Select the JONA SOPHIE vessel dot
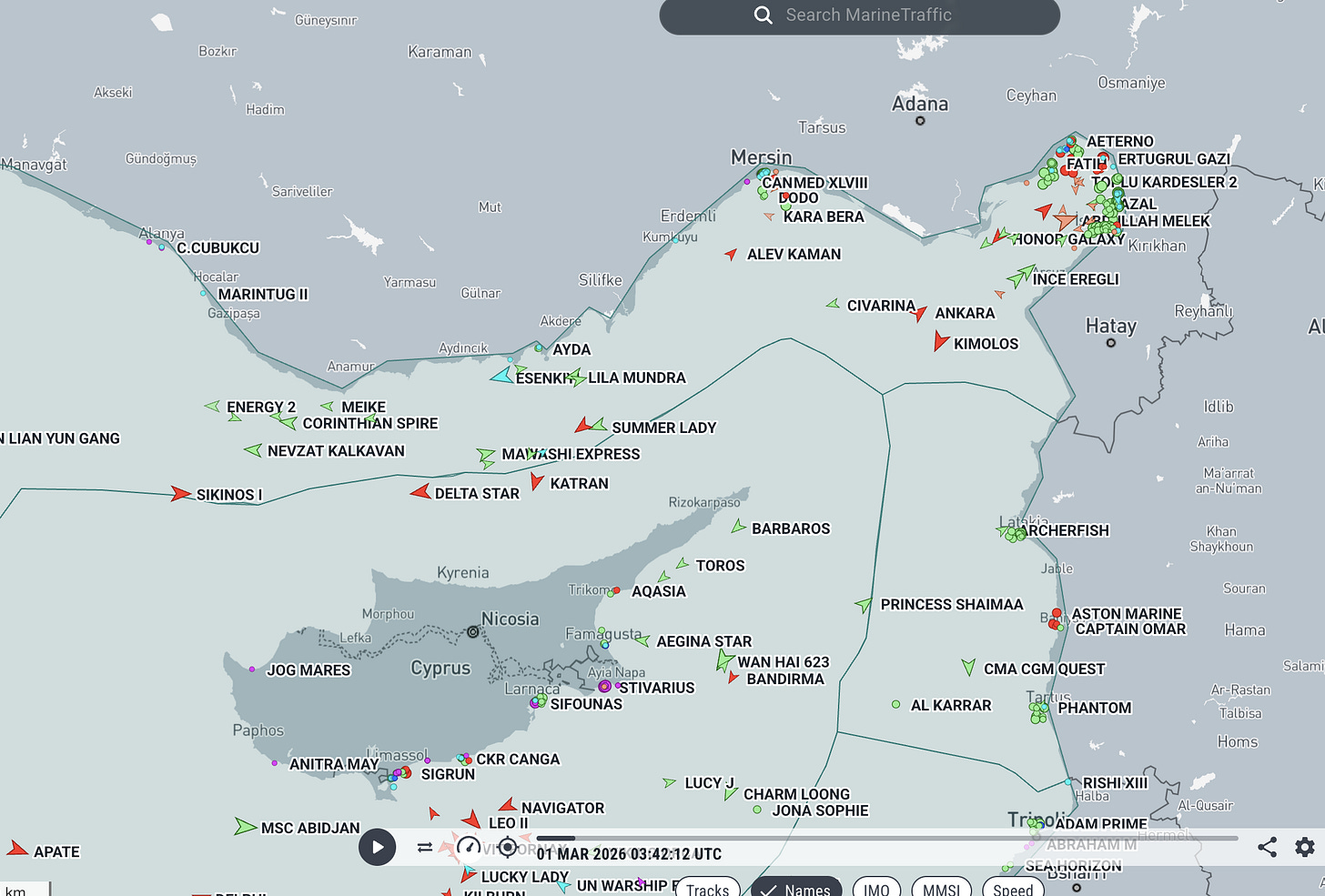This screenshot has width=1325, height=896. (757, 809)
